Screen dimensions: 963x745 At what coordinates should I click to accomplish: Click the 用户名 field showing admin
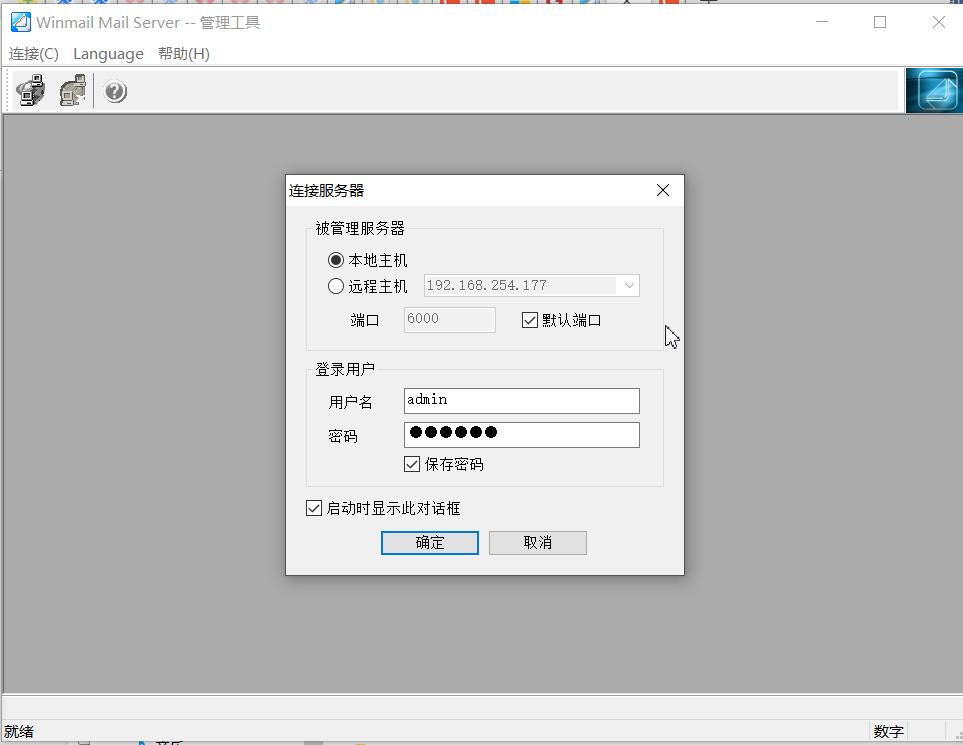point(520,400)
